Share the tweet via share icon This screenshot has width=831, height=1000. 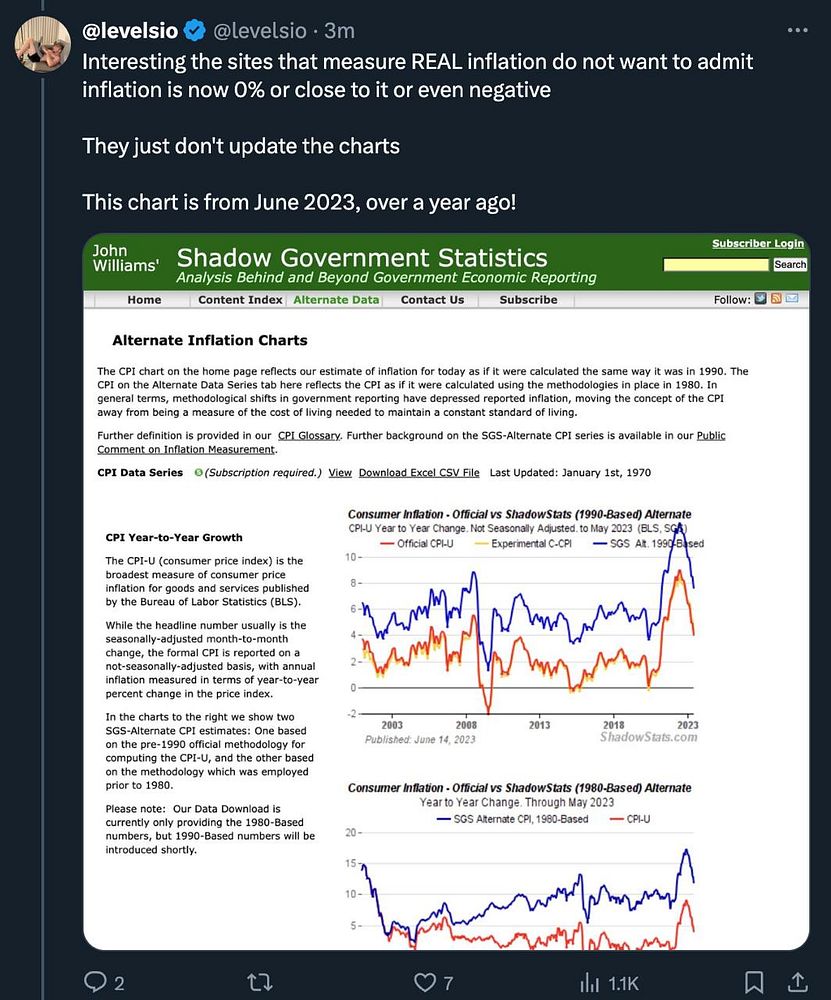799,982
